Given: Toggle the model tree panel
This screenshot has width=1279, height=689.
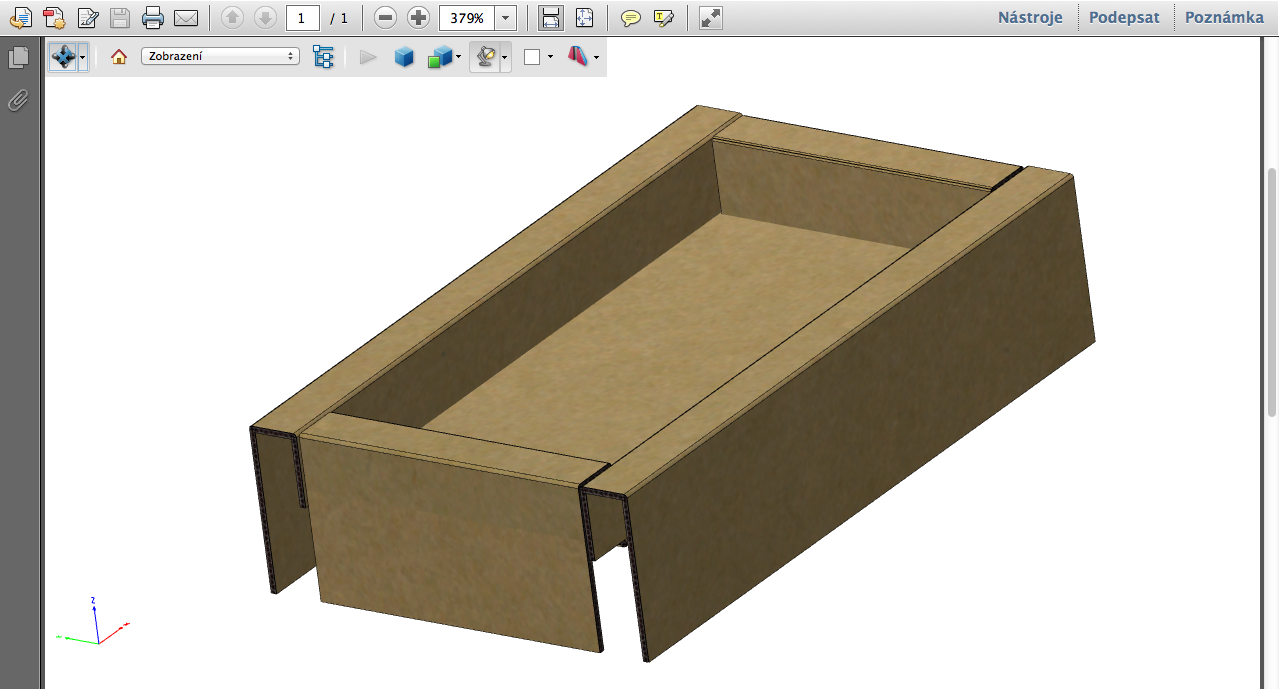Looking at the screenshot, I should coord(323,57).
